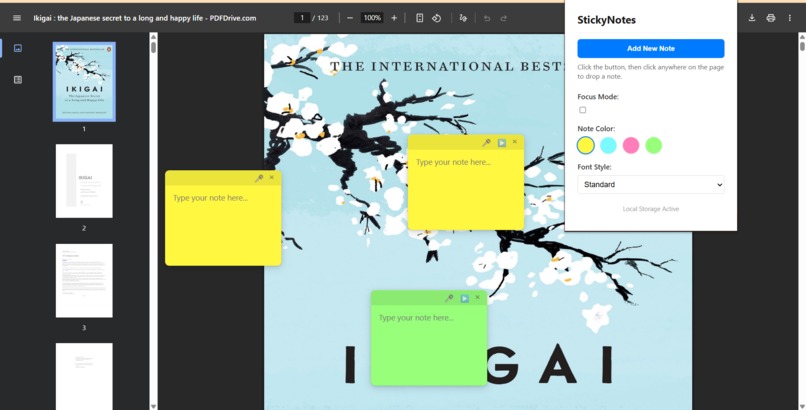Click the redo arrow in PDF toolbar
The height and width of the screenshot is (410, 806).
504,18
